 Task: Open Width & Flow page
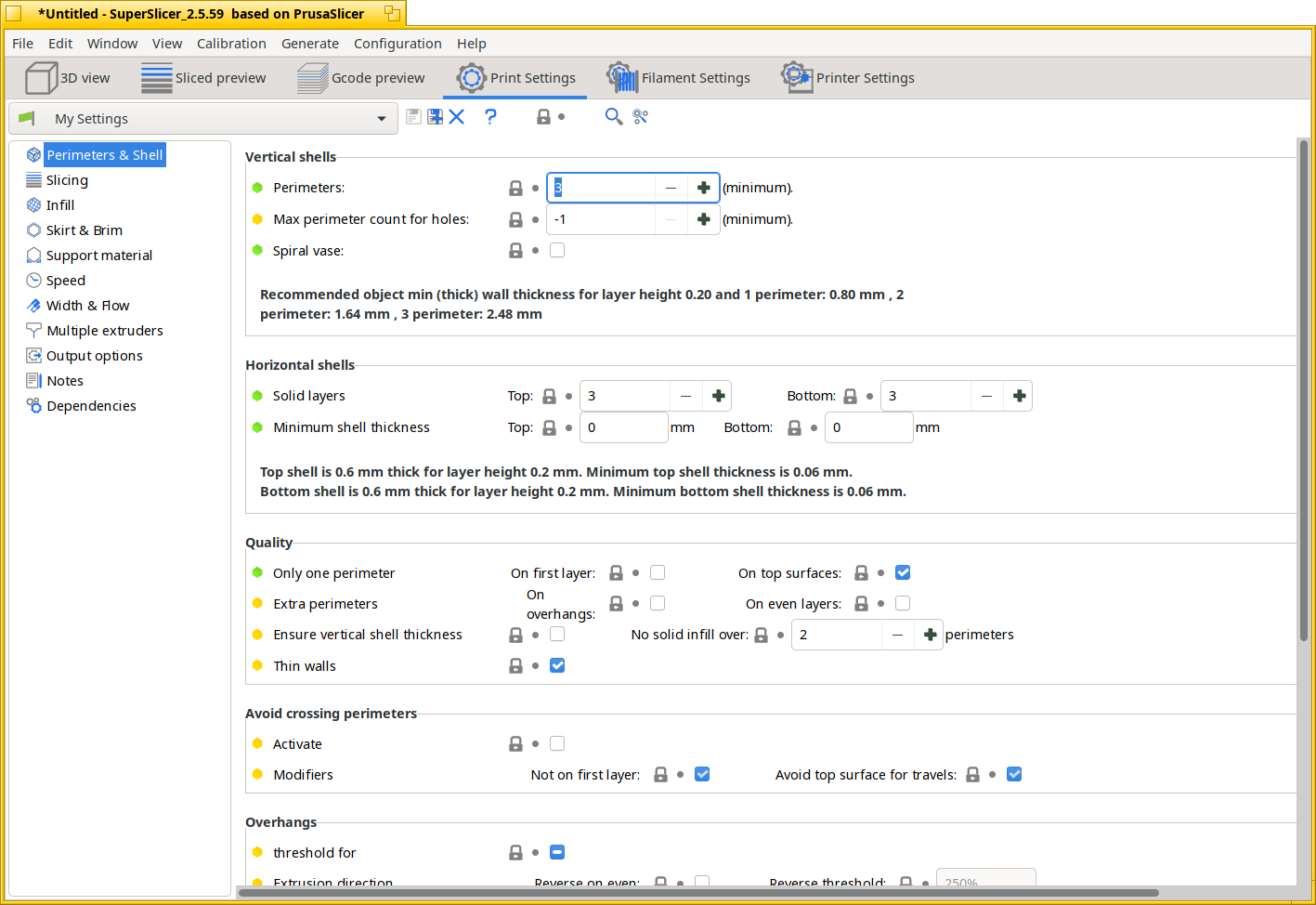coord(87,306)
